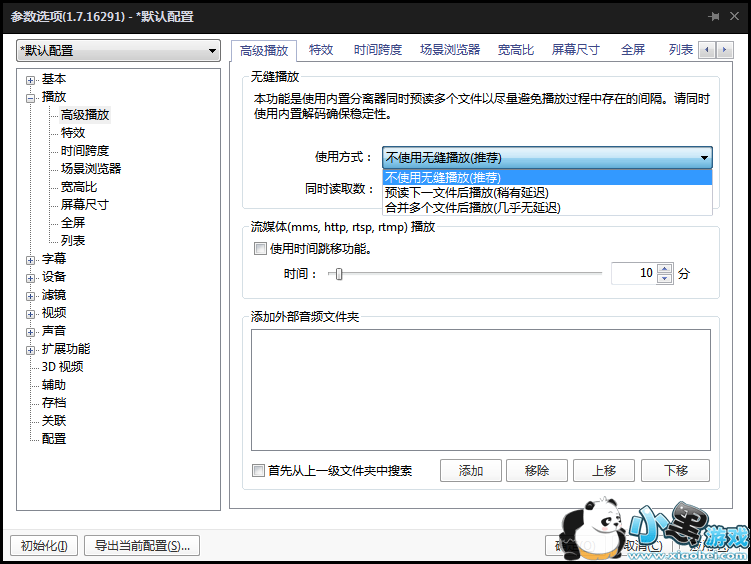Select 场景浏览器 in the tree

(x=91, y=169)
